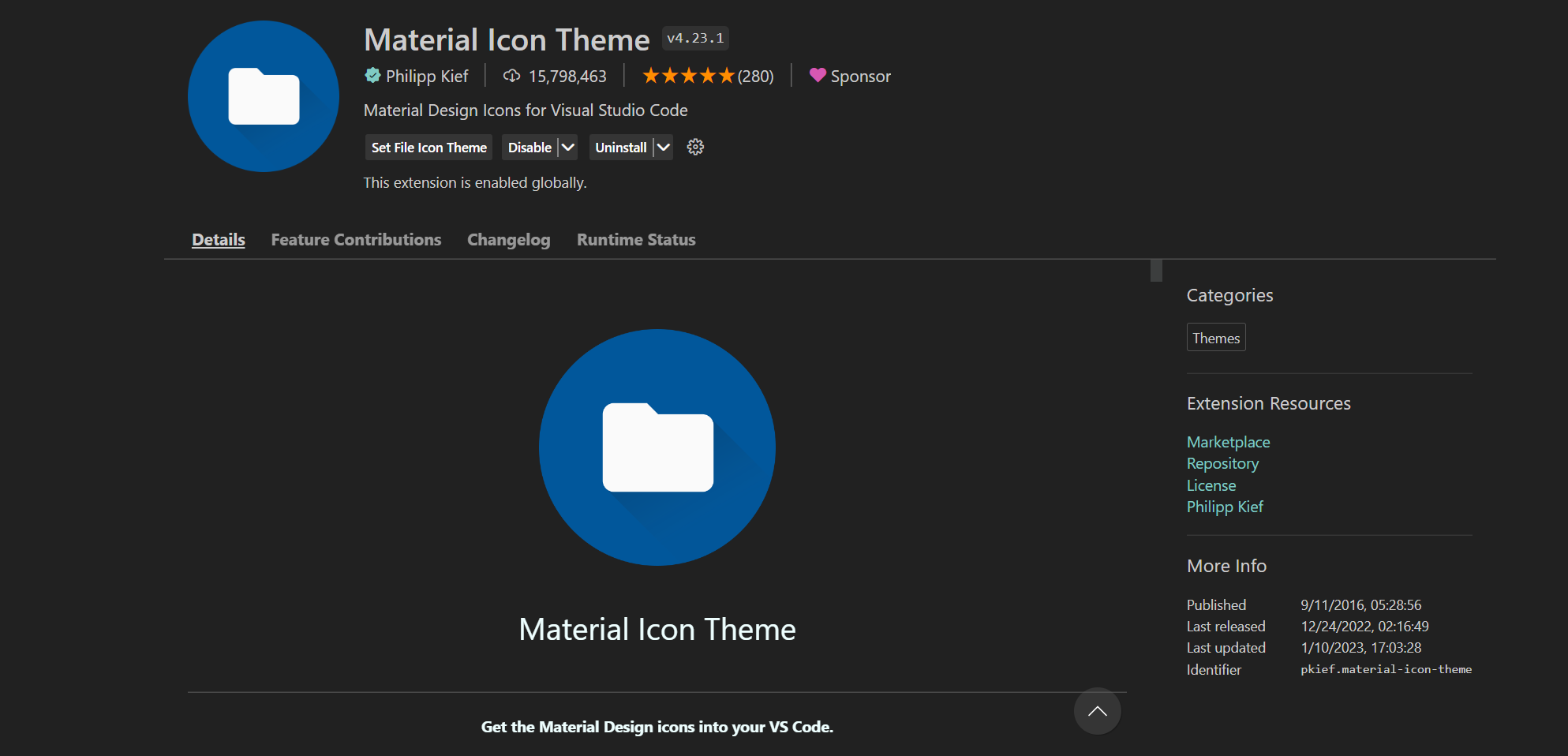Open Philipp Kief link under Extension Resources
The width and height of the screenshot is (1568, 756).
1225,507
